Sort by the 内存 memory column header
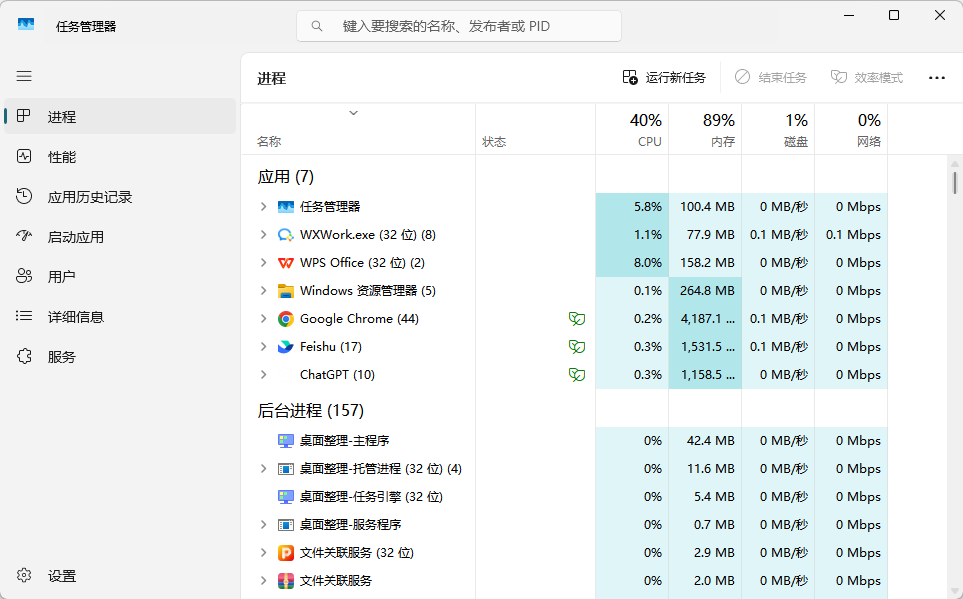 [x=705, y=129]
